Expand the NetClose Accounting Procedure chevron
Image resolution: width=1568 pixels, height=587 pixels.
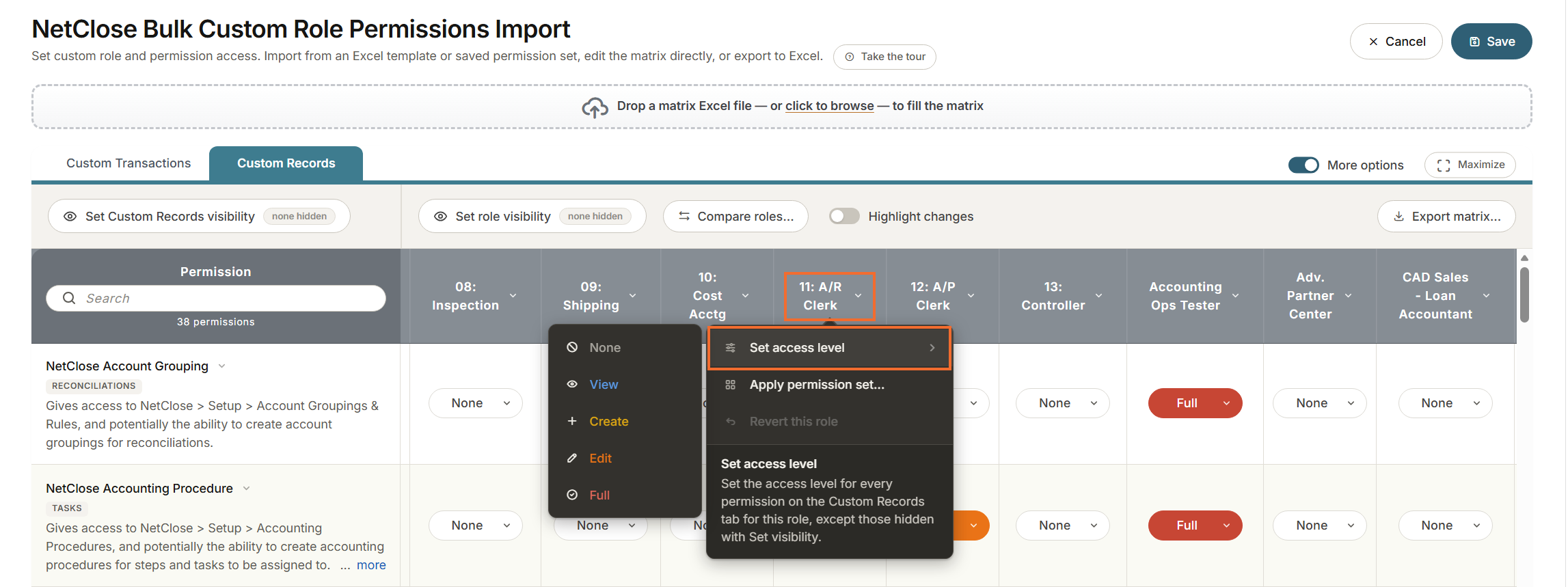247,489
